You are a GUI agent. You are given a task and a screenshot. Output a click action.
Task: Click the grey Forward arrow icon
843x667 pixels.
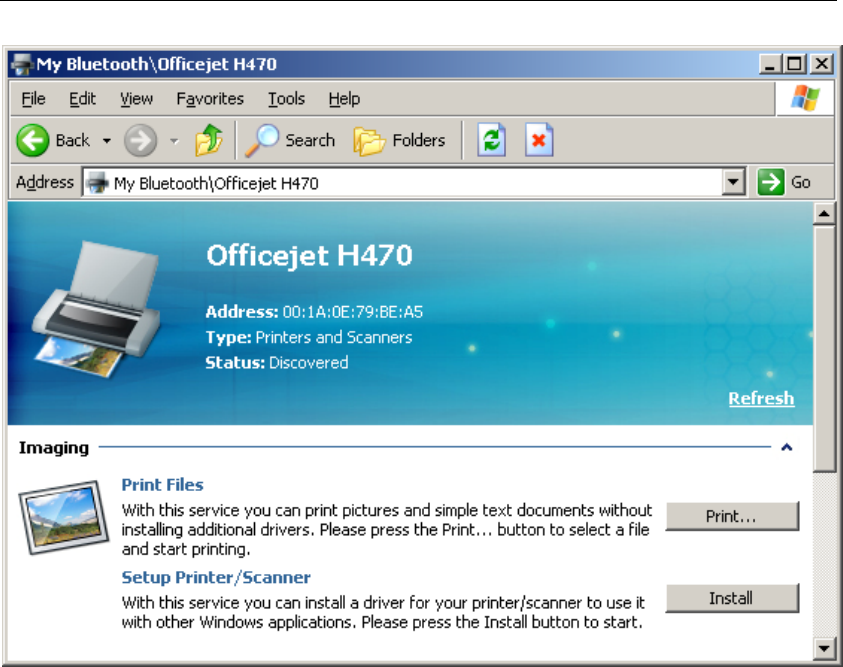[140, 140]
